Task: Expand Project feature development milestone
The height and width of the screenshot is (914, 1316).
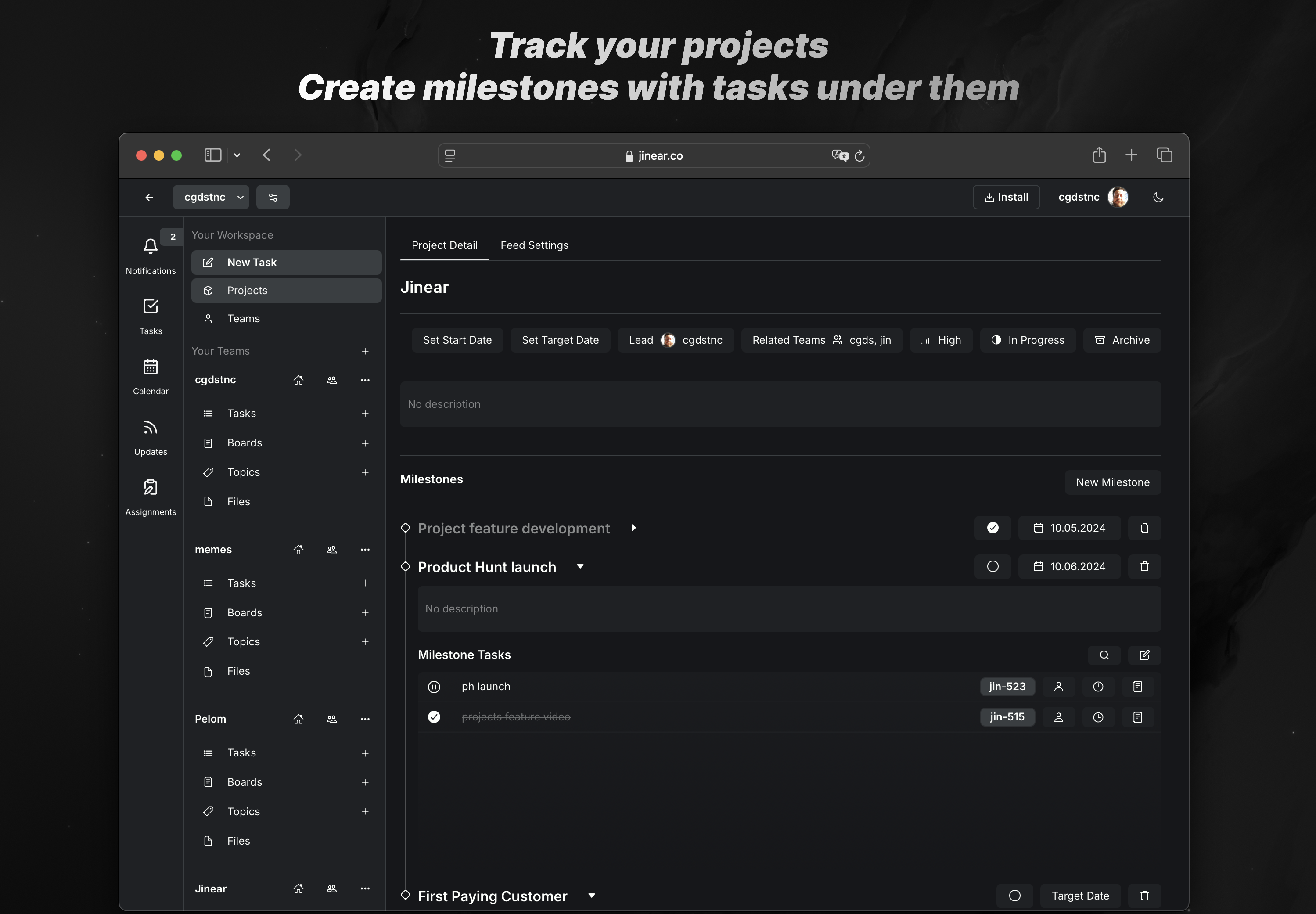Action: [x=633, y=528]
